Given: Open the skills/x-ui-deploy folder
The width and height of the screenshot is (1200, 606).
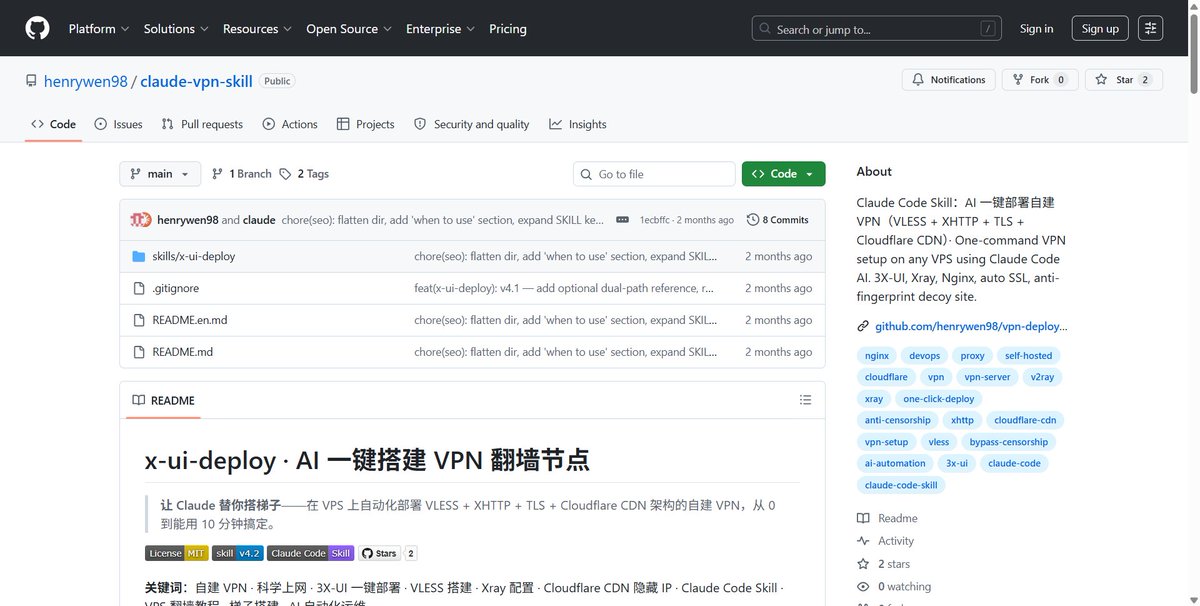Looking at the screenshot, I should click(x=194, y=256).
